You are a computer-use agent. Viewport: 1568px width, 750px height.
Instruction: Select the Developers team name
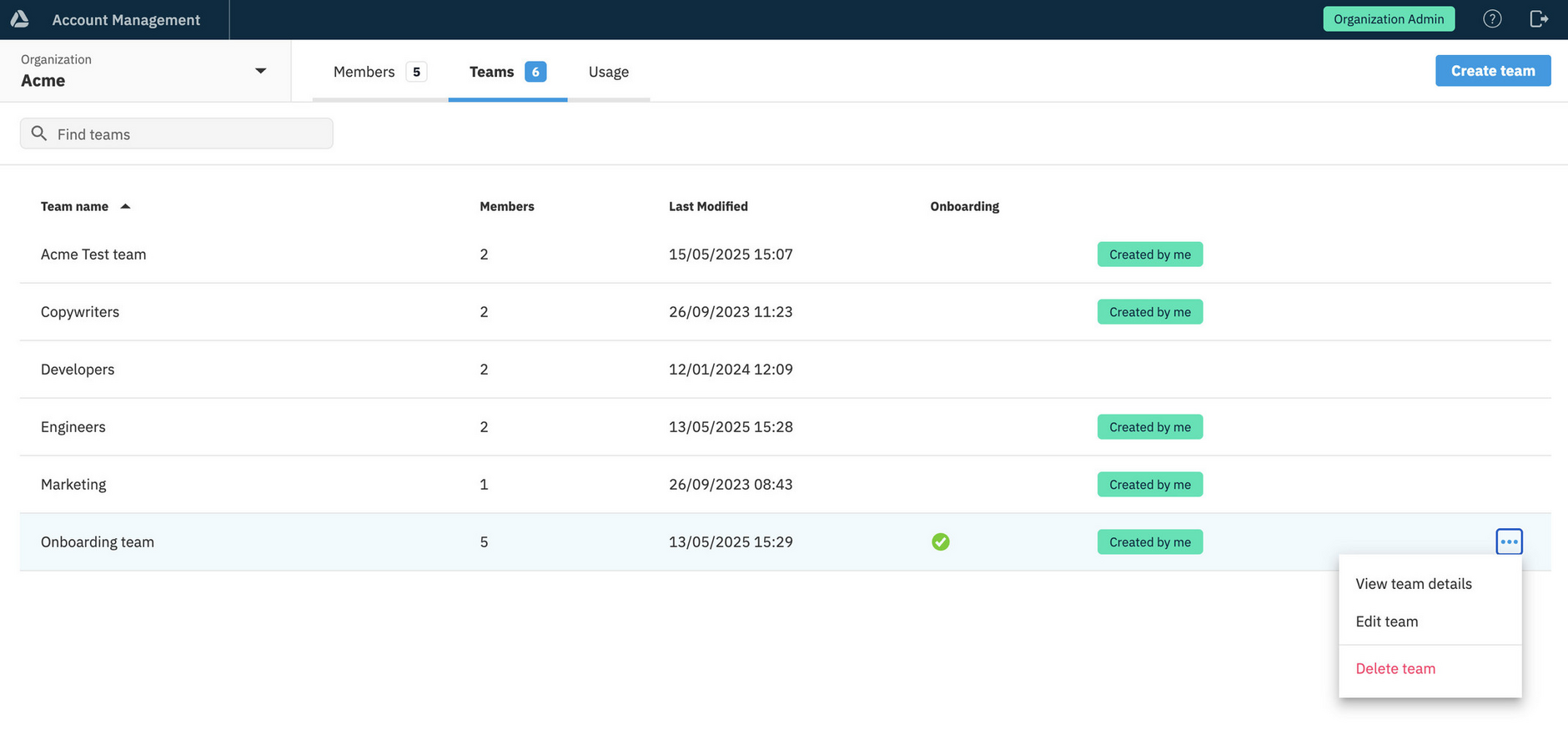78,370
